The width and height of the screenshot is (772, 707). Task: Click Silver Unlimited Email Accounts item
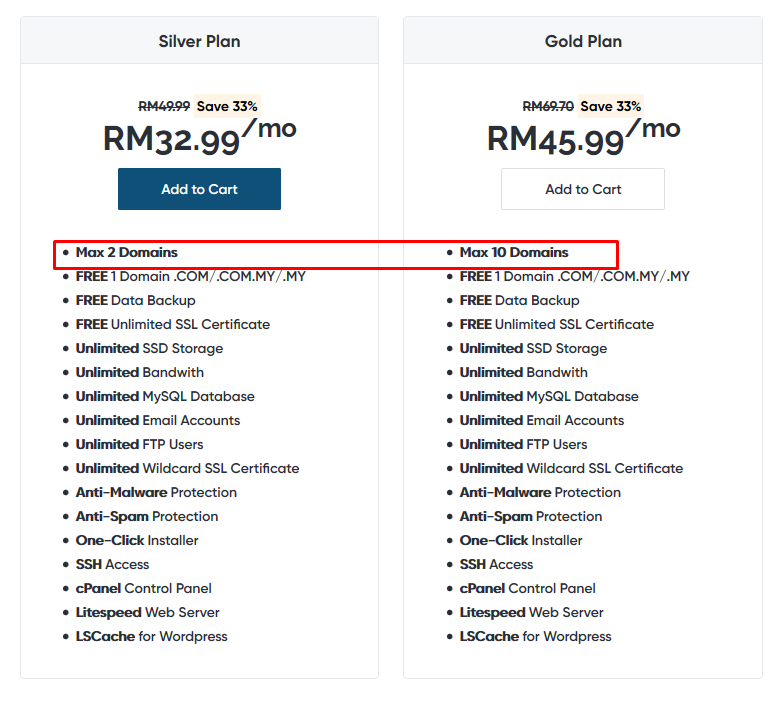pyautogui.click(x=158, y=420)
